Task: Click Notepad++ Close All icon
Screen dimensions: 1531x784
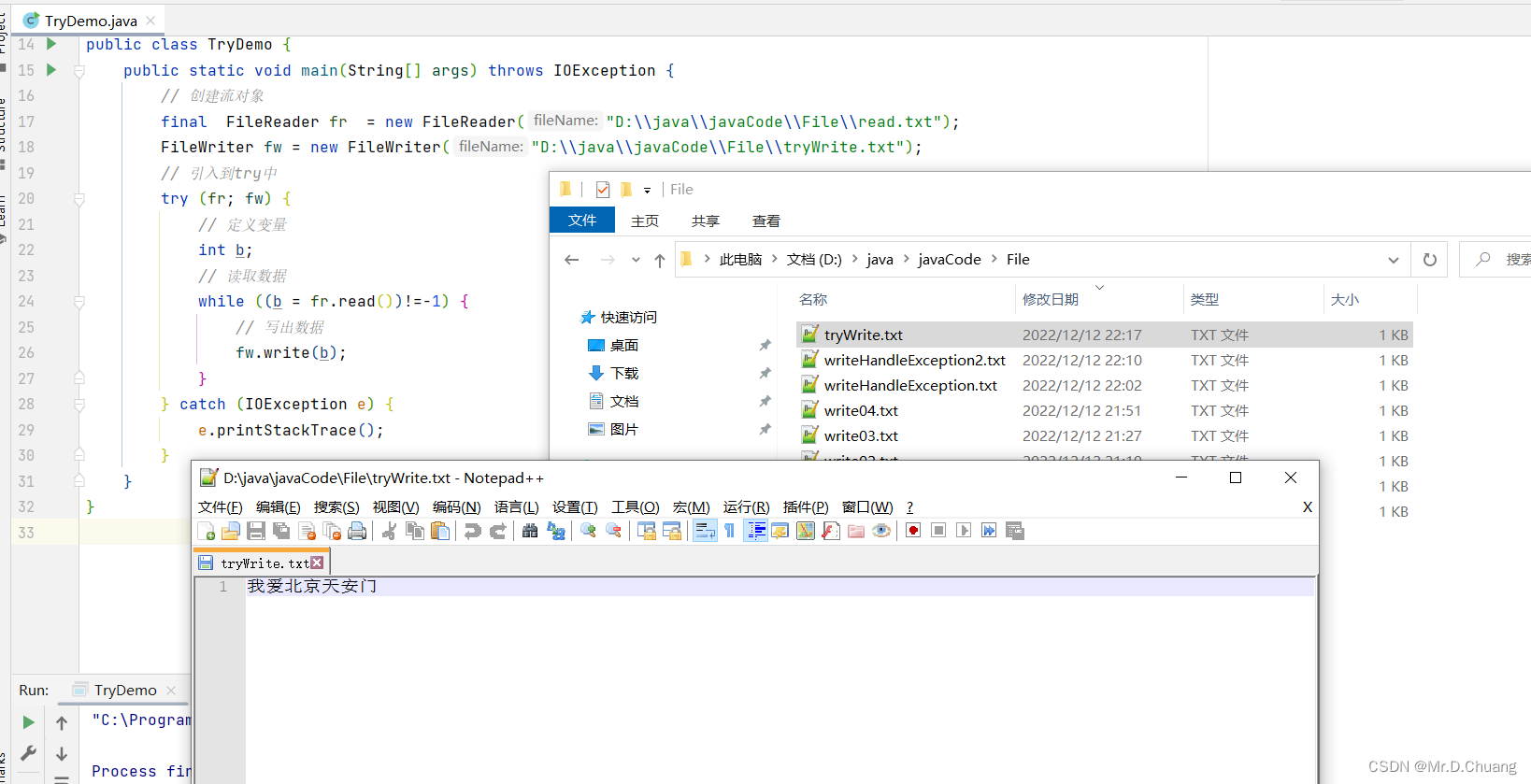Action: (332, 531)
